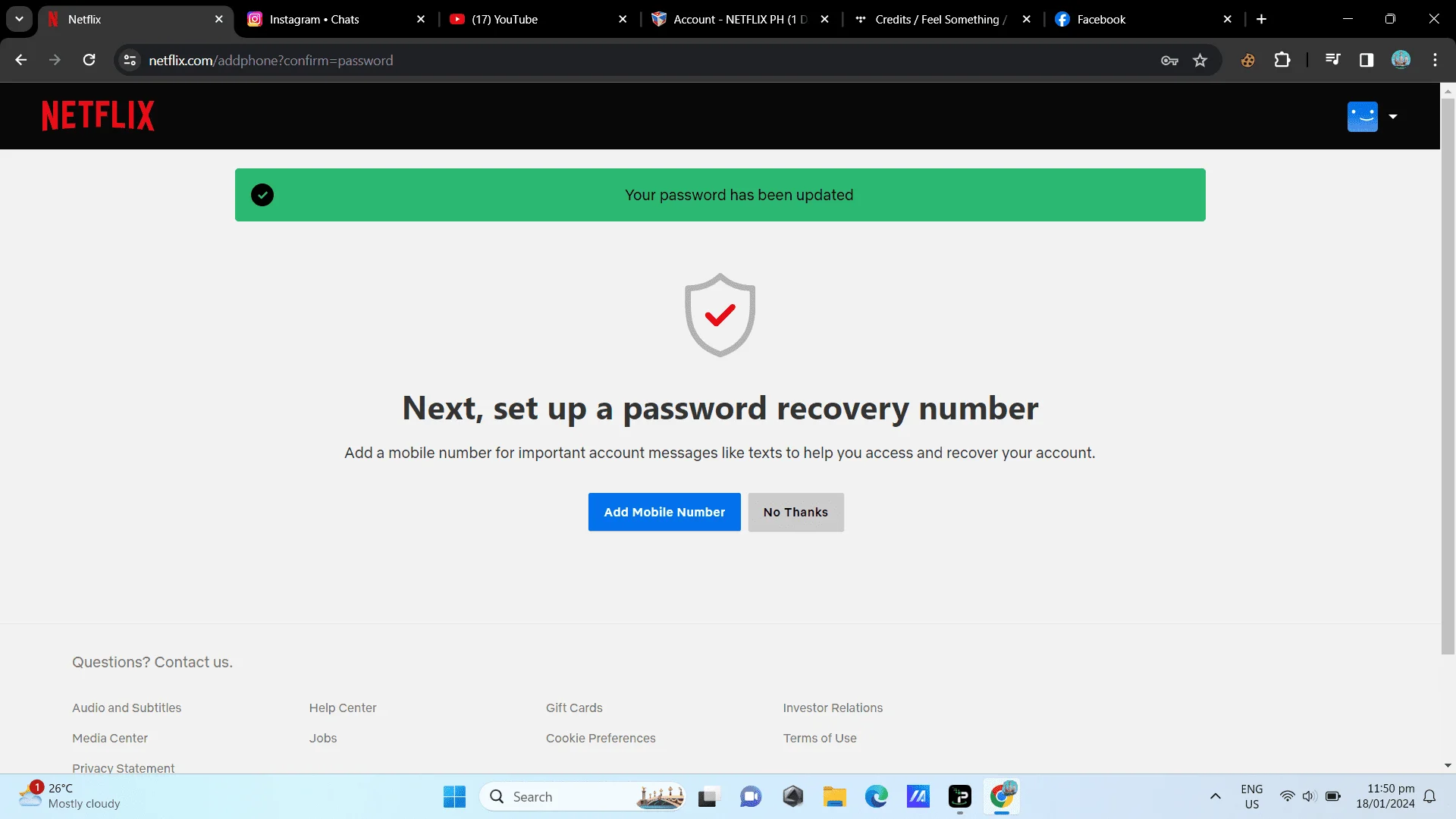This screenshot has width=1456, height=819.
Task: Open the Media Center footer link
Action: 110,738
